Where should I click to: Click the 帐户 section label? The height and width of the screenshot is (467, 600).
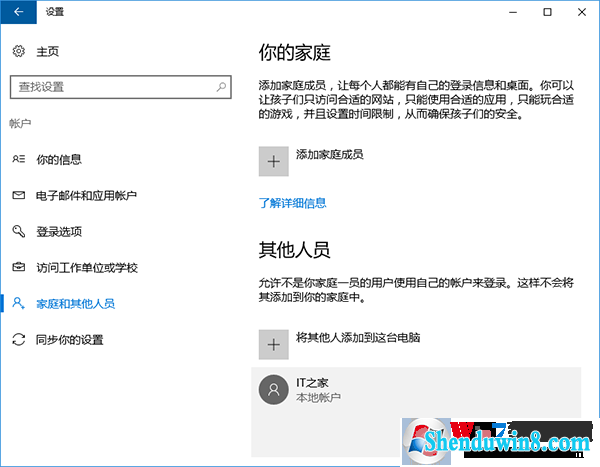(x=20, y=123)
